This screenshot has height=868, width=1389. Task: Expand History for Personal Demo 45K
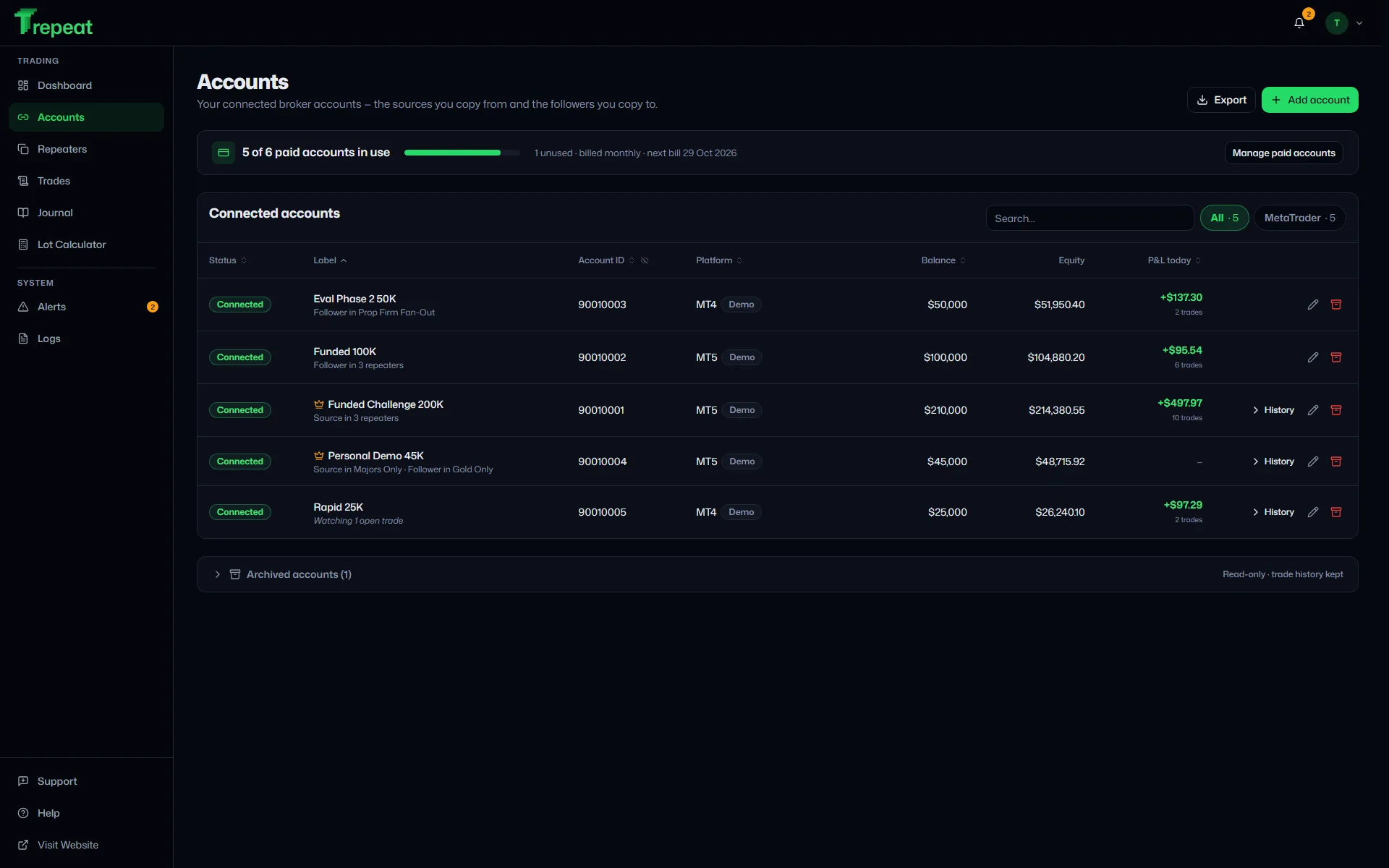tap(1273, 461)
